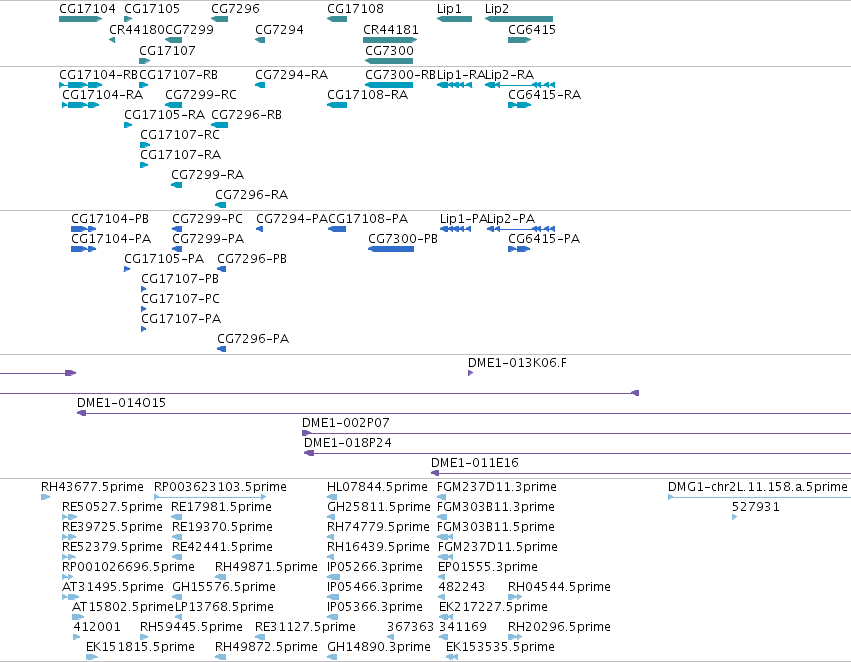Click the DME1-014O15 clone
Image resolution: width=851 pixels, height=662 pixels.
pyautogui.click(x=464, y=413)
